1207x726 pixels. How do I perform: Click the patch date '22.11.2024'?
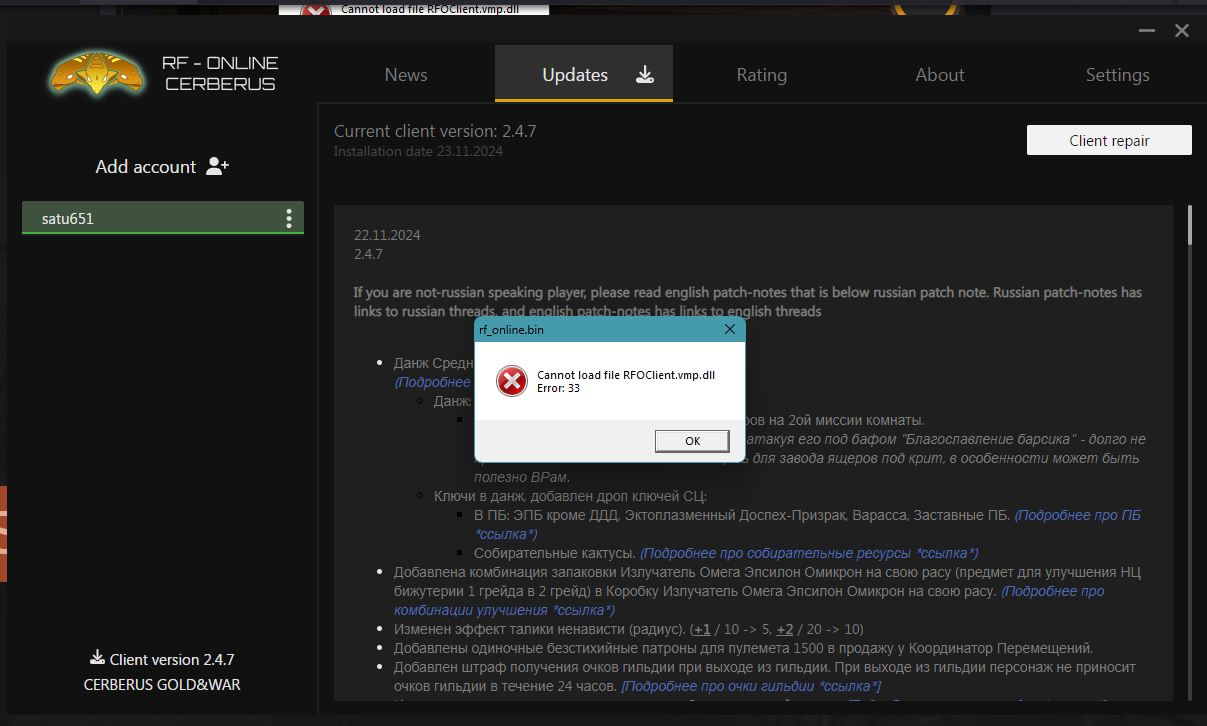point(387,236)
